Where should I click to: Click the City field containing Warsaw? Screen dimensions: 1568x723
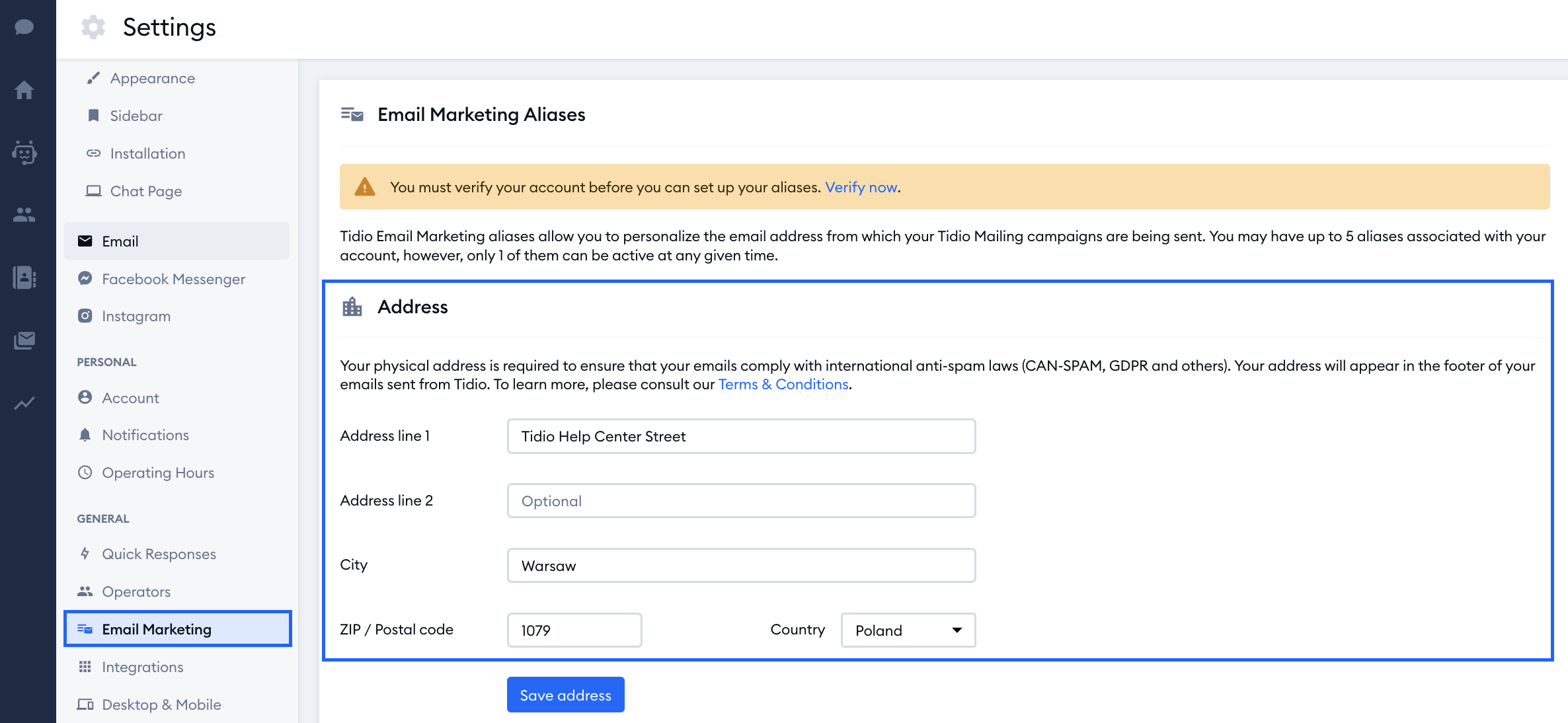coord(741,565)
